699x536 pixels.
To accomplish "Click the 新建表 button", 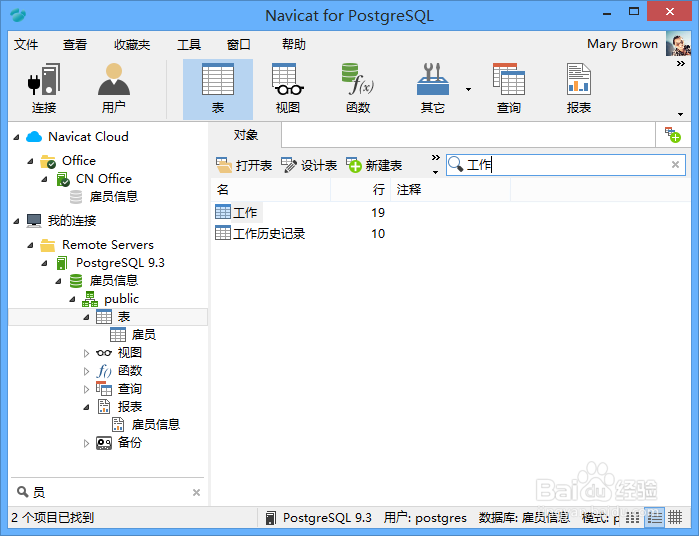I will click(x=374, y=165).
